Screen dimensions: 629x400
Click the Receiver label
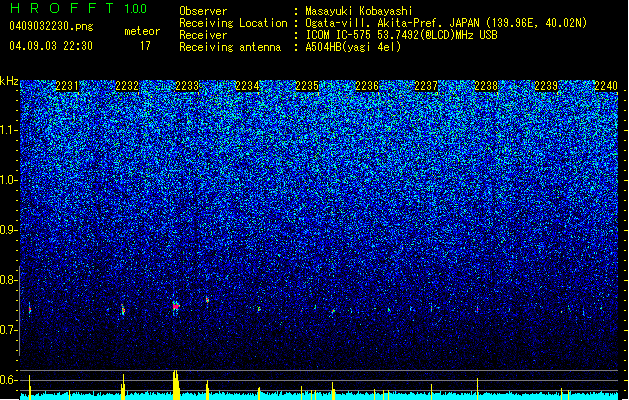203,35
